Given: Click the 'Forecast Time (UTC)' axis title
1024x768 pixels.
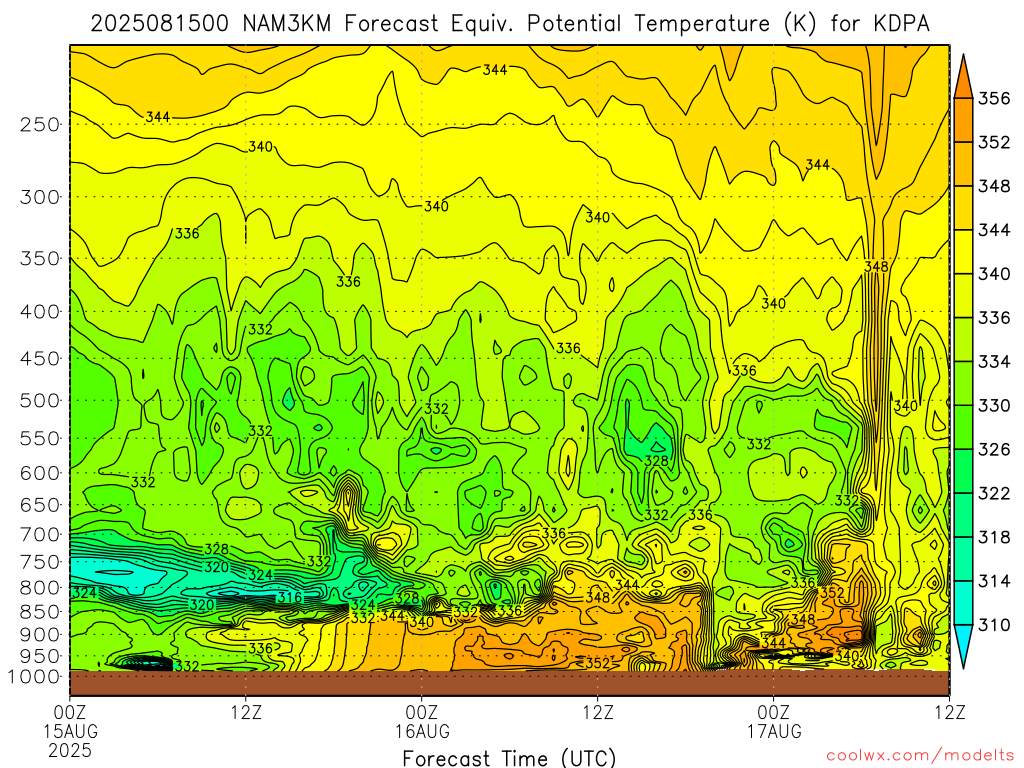Looking at the screenshot, I should 509,758.
